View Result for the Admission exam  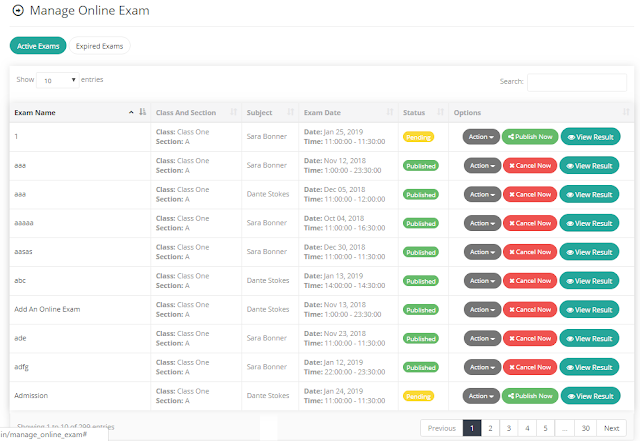[591, 396]
